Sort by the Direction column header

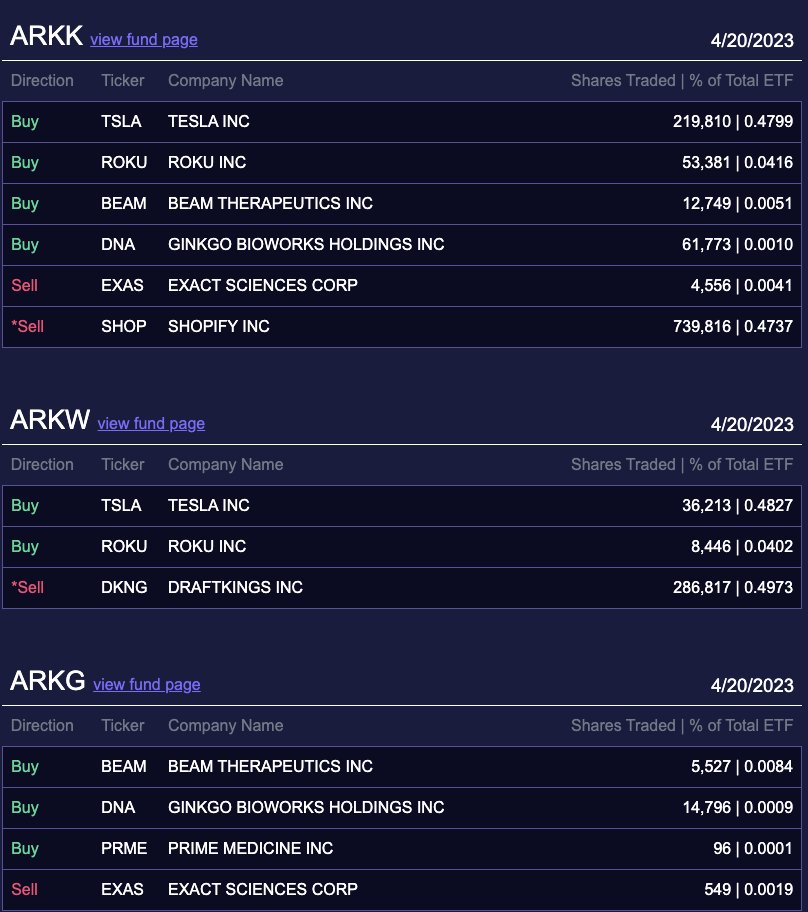coord(42,80)
